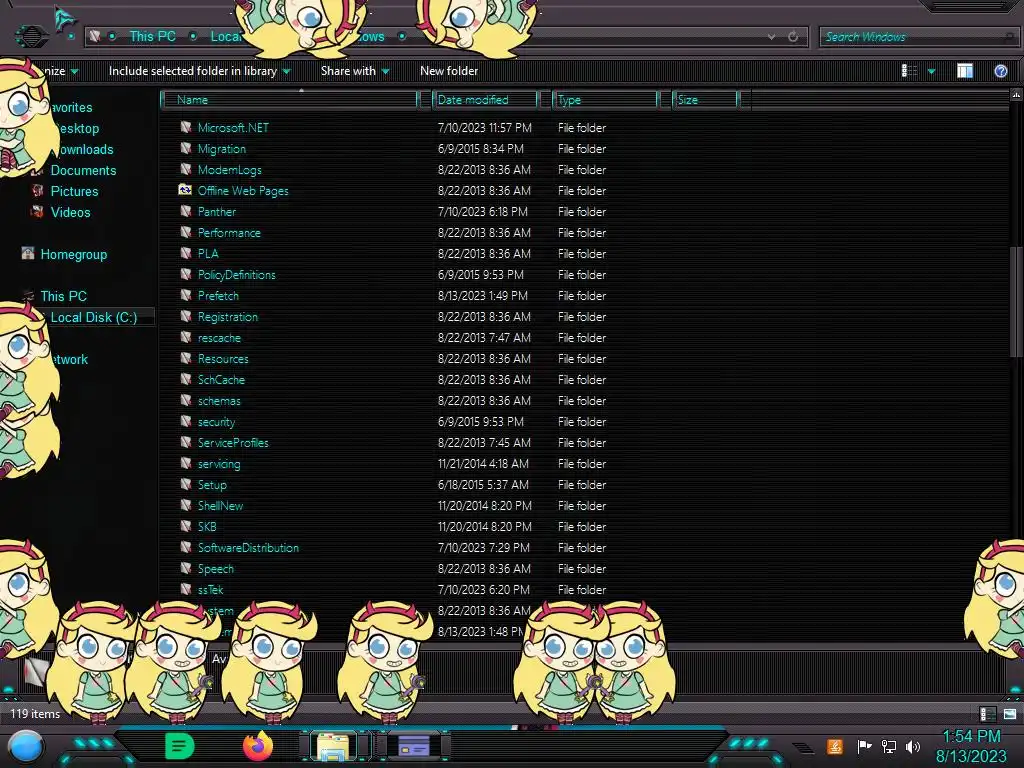Click the network tray icon
Screen dimensions: 1024x768
(x=888, y=746)
